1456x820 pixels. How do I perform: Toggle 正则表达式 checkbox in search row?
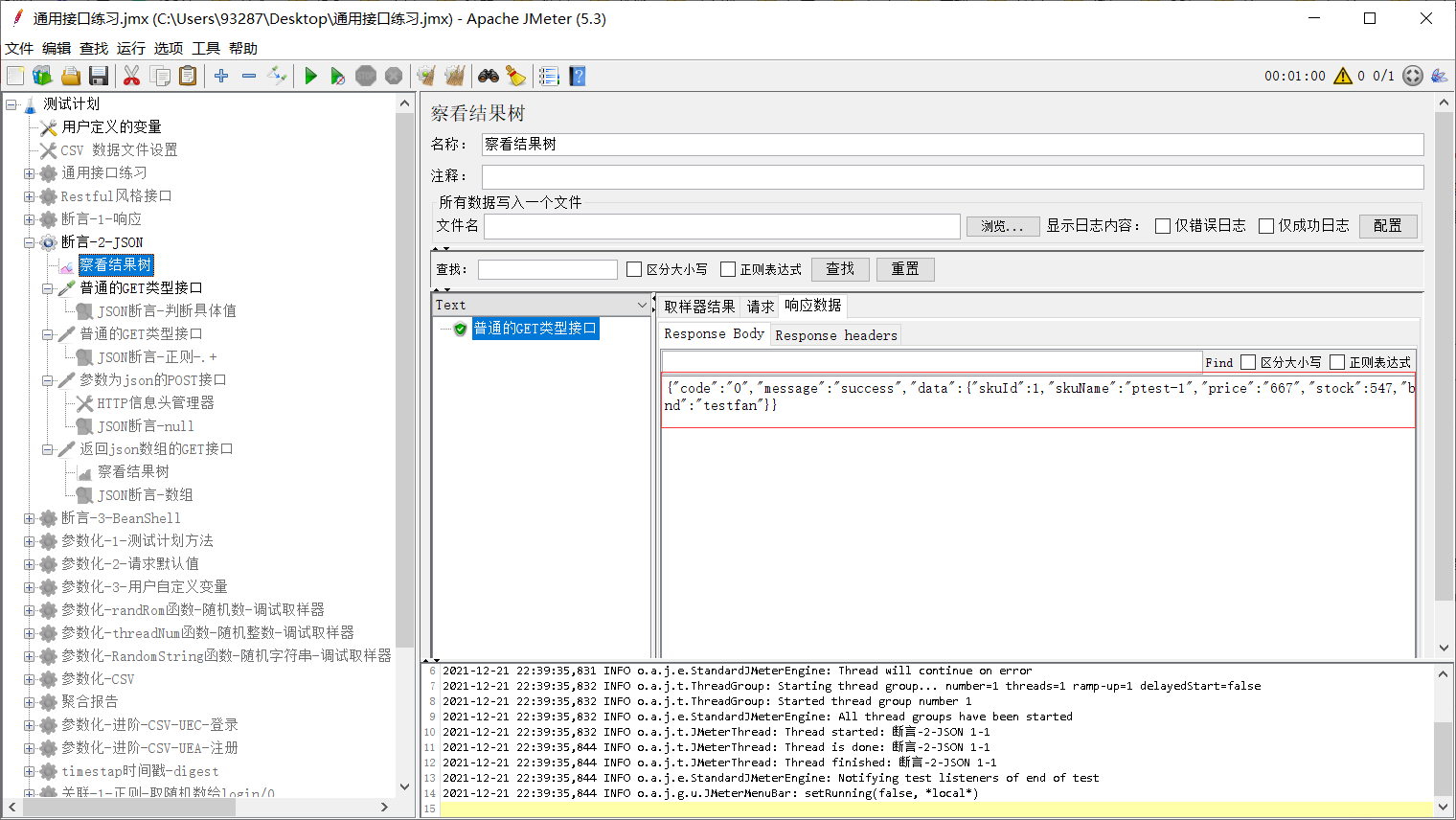coord(728,269)
